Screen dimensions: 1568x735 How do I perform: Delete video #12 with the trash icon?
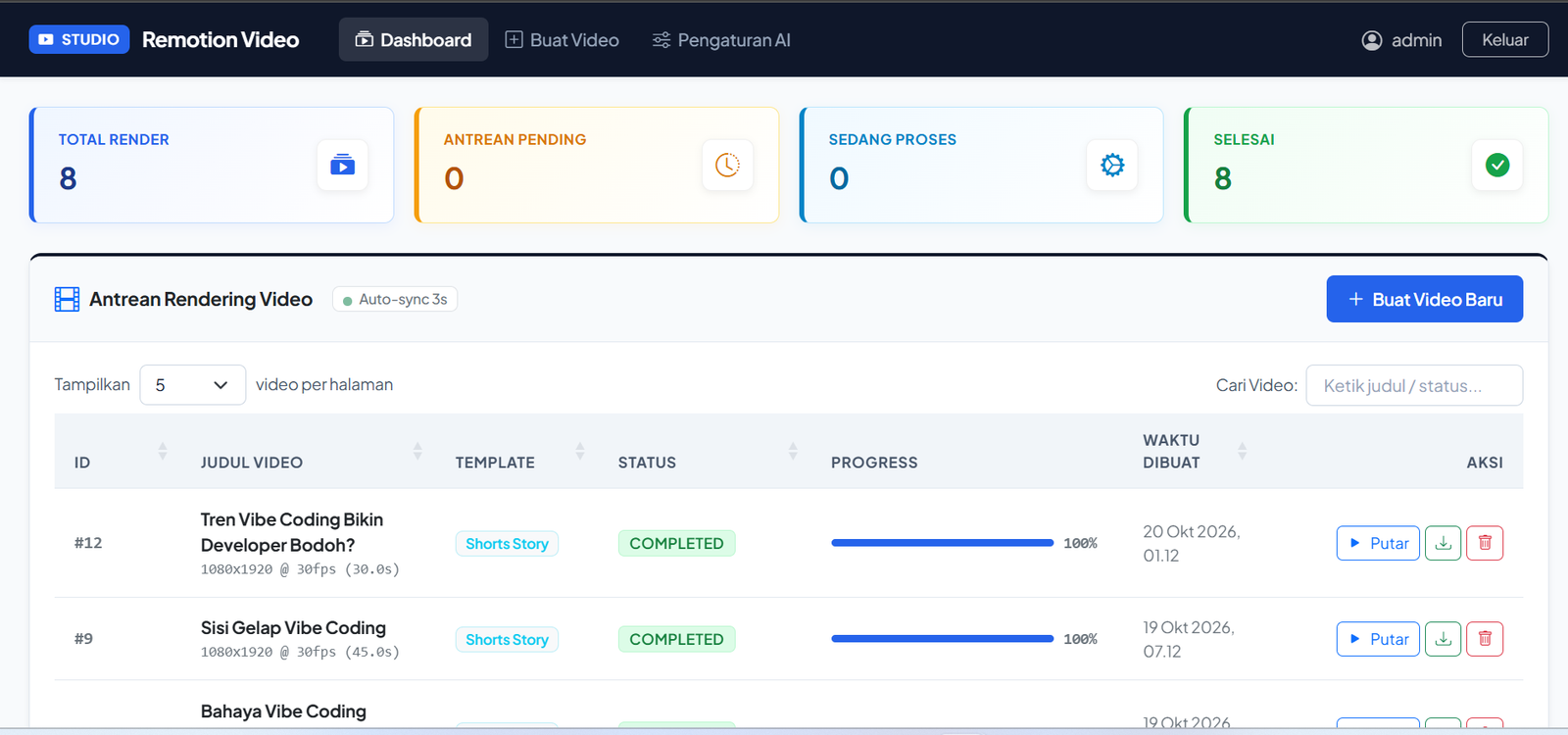(x=1485, y=543)
